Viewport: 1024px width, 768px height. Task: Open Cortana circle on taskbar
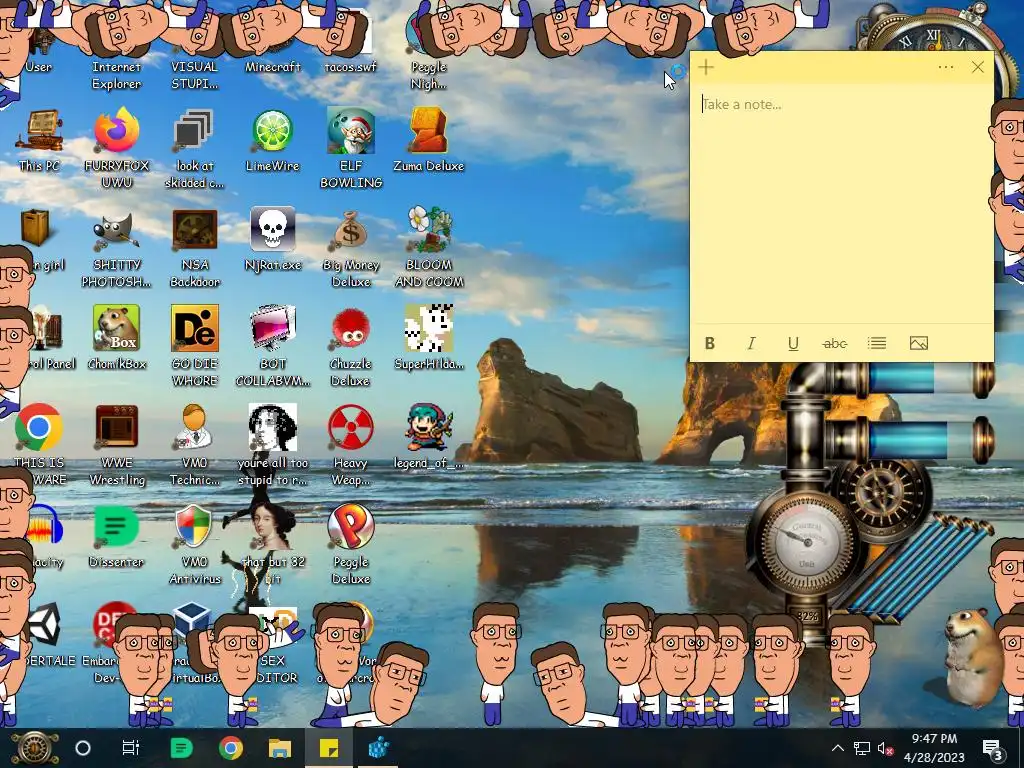tap(83, 748)
